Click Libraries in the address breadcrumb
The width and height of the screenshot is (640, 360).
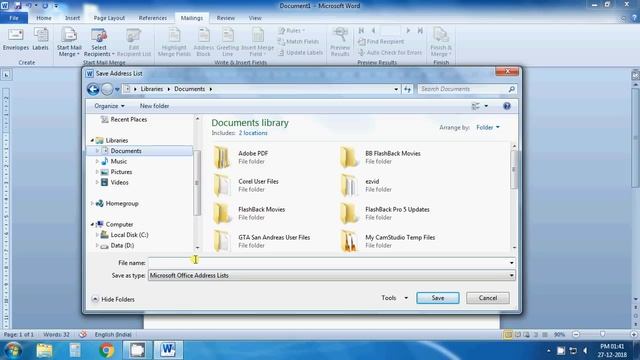coord(152,89)
